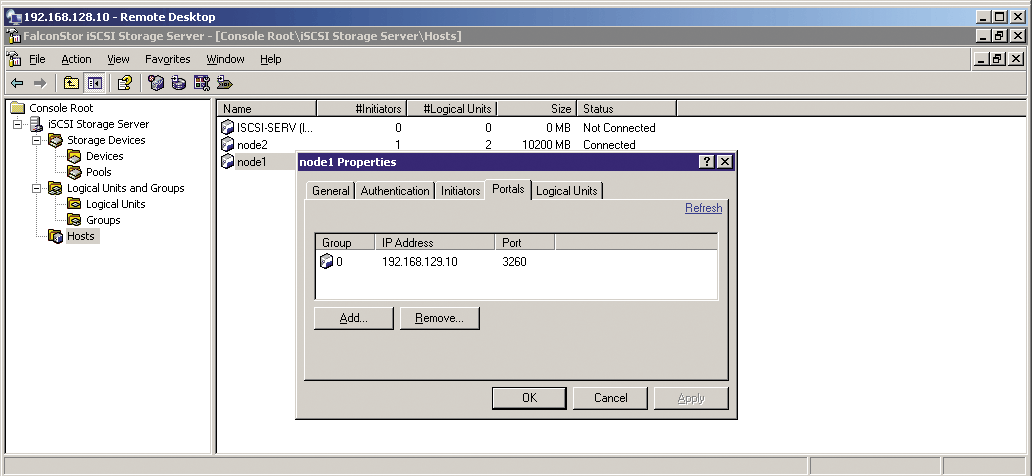
Task: Select Console Root in the tree
Action: point(61,108)
